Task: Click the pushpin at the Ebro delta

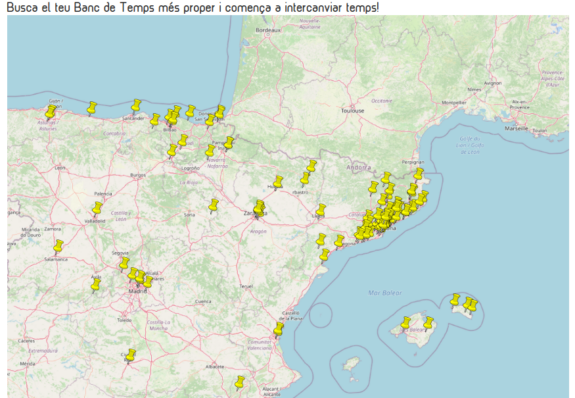Action: (x=324, y=256)
